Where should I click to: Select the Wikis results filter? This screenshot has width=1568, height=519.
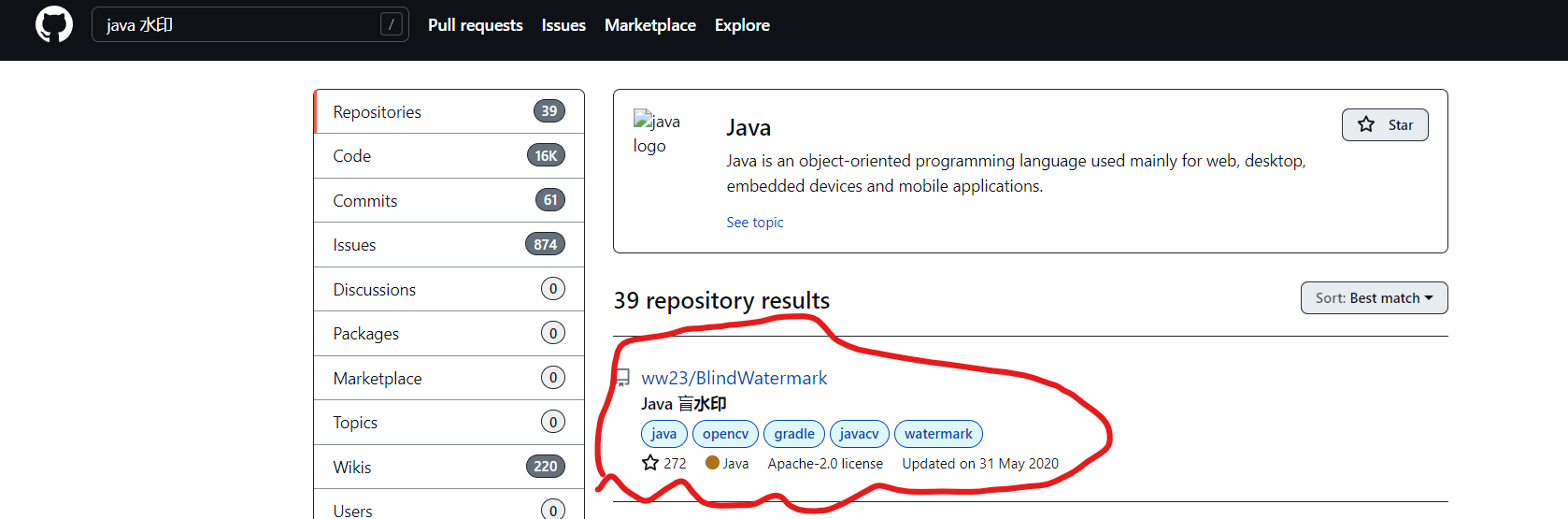click(449, 467)
